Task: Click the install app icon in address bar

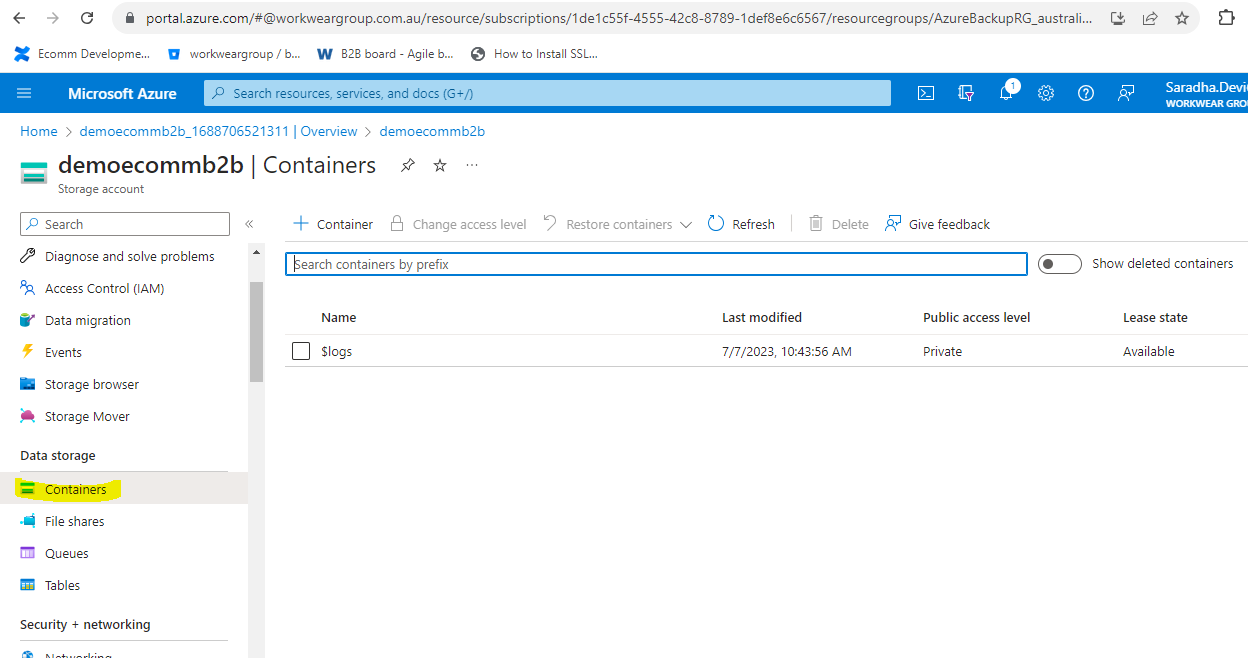Action: click(1118, 18)
